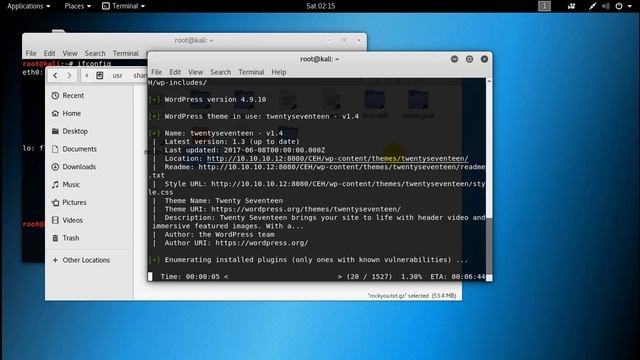
Task: Open the Applications menu in top bar
Action: click(29, 6)
